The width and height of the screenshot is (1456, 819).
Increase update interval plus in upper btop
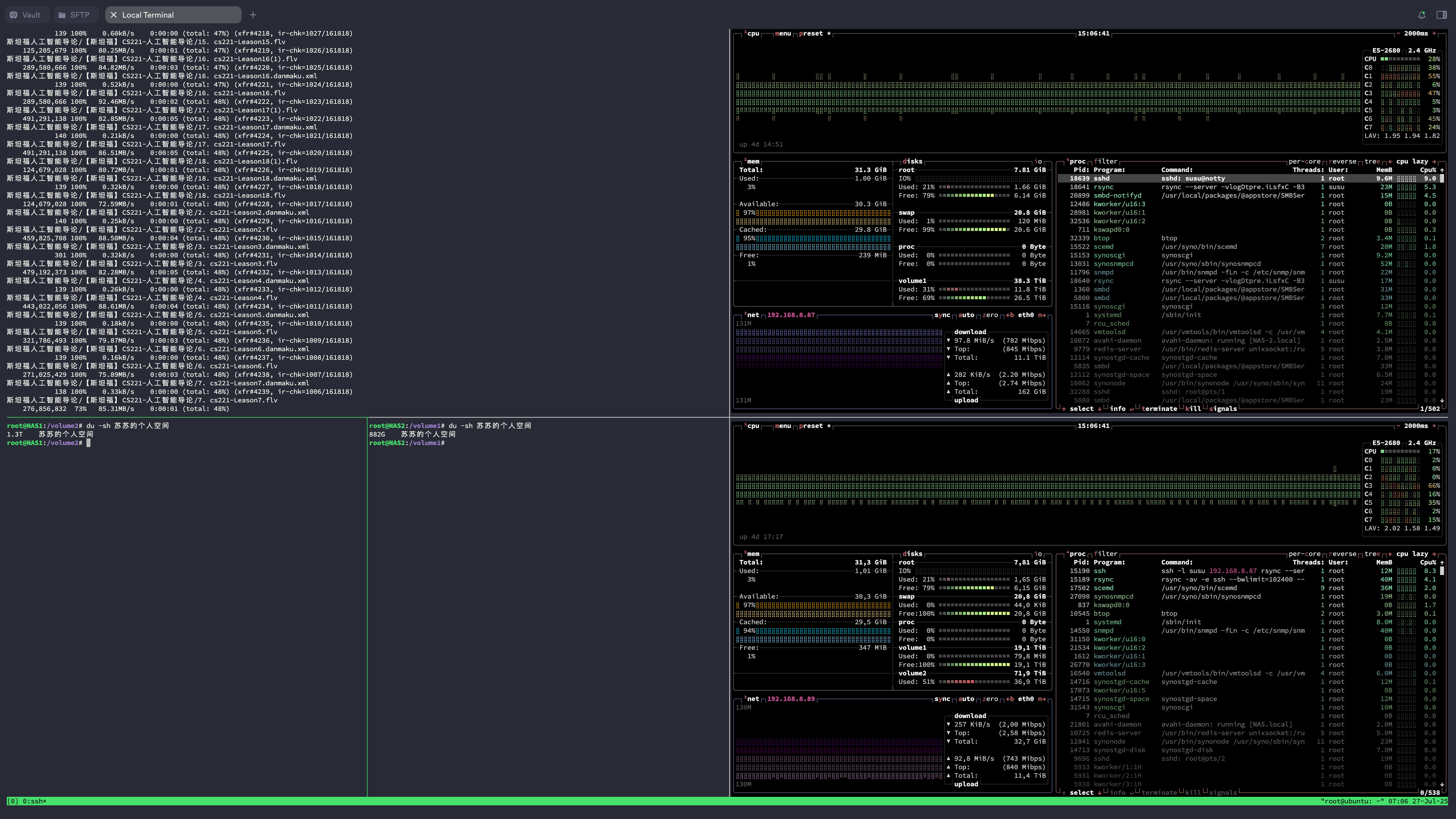(1434, 33)
